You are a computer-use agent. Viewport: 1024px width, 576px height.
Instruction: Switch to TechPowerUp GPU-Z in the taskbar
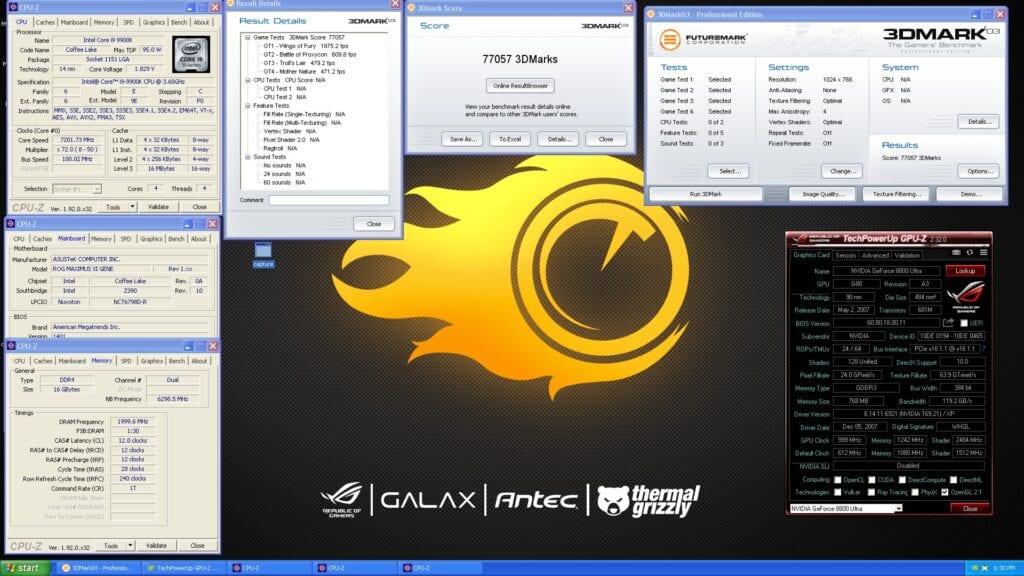click(183, 568)
